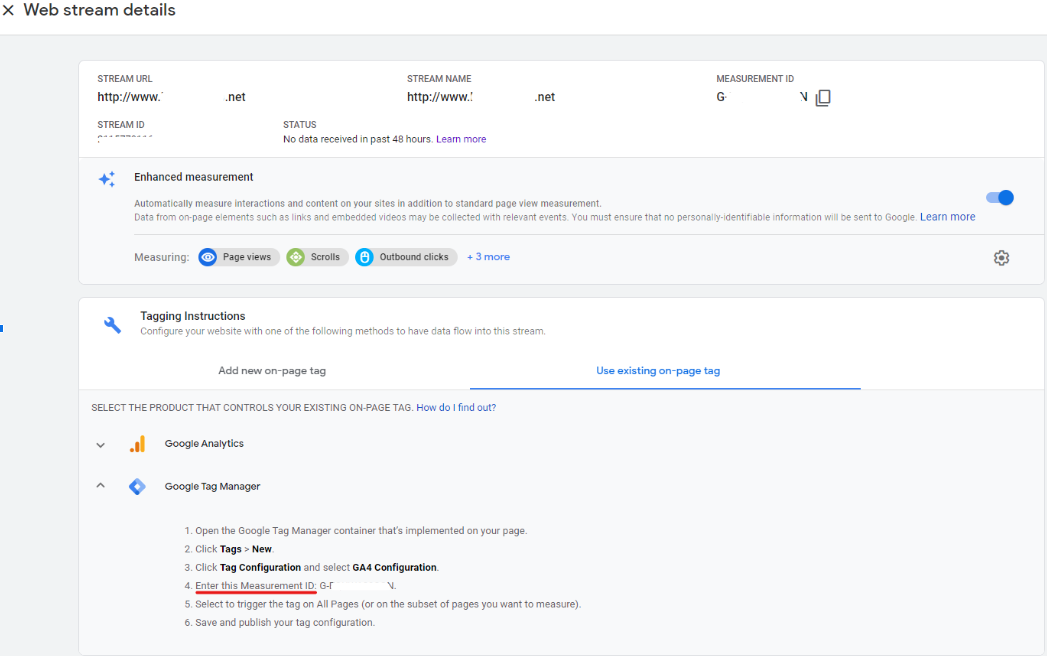
Task: Click the Google Tag Manager diamond icon
Action: 138,486
